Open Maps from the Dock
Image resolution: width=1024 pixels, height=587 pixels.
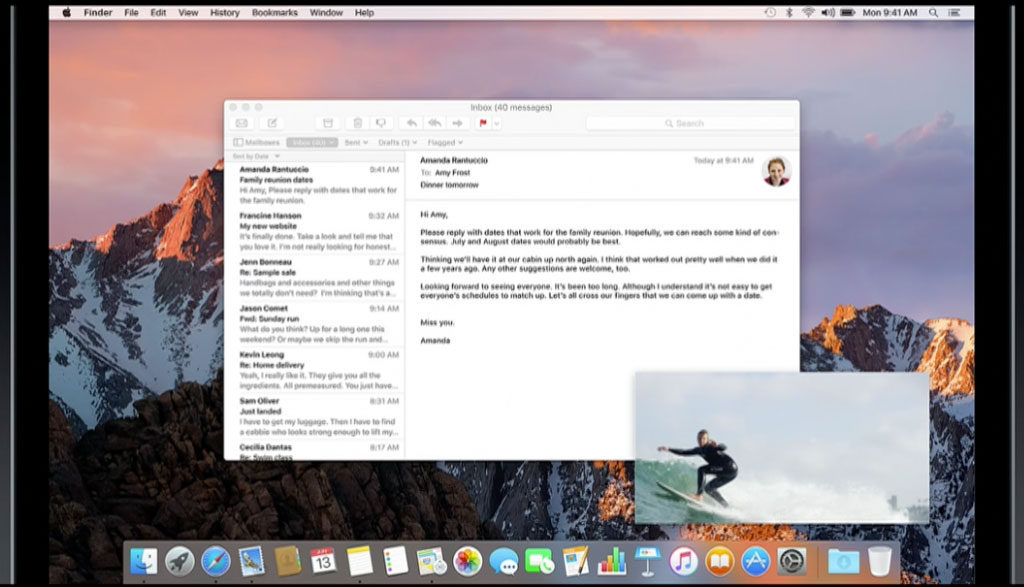(x=431, y=561)
